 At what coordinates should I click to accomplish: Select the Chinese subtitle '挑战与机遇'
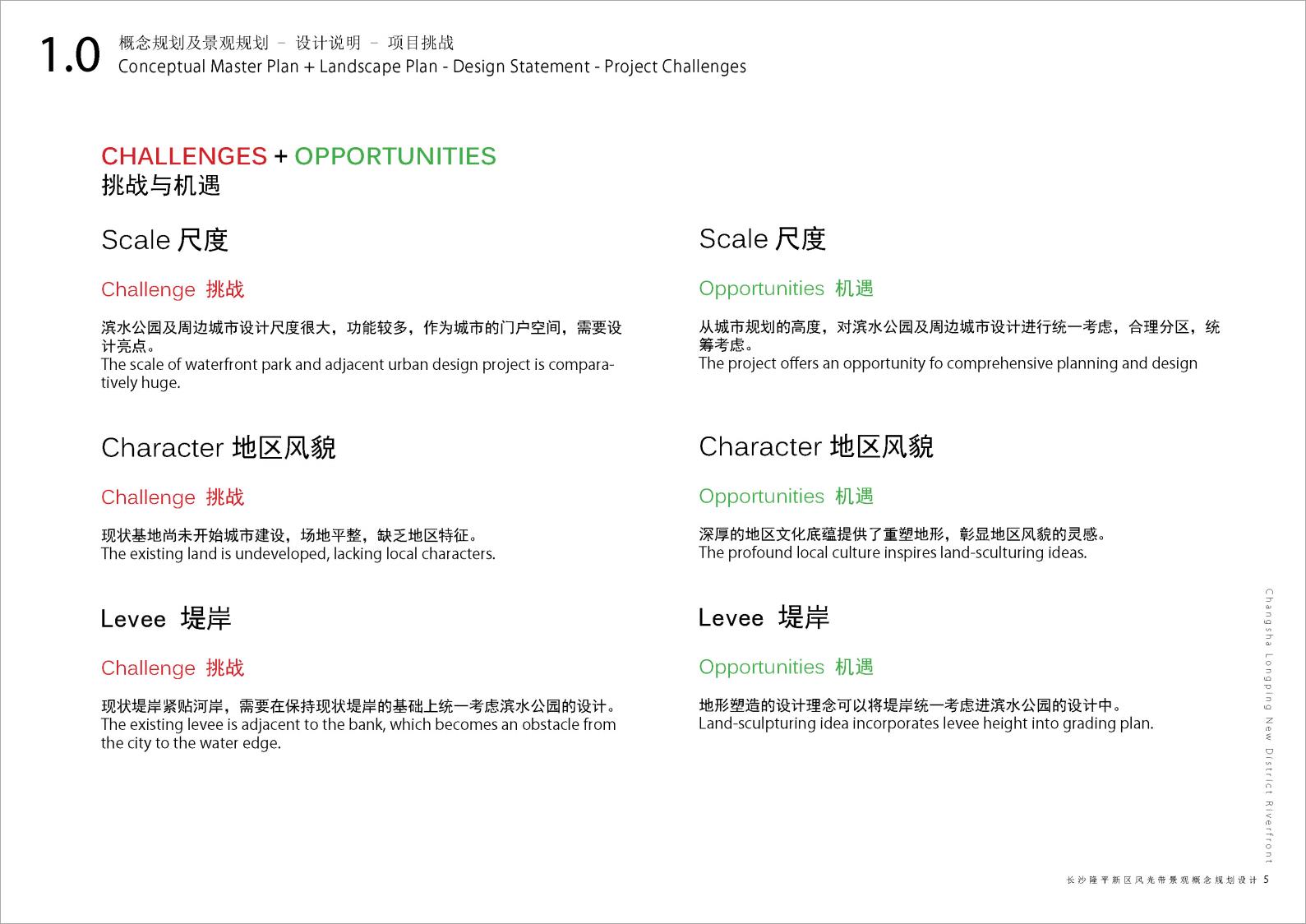(161, 186)
